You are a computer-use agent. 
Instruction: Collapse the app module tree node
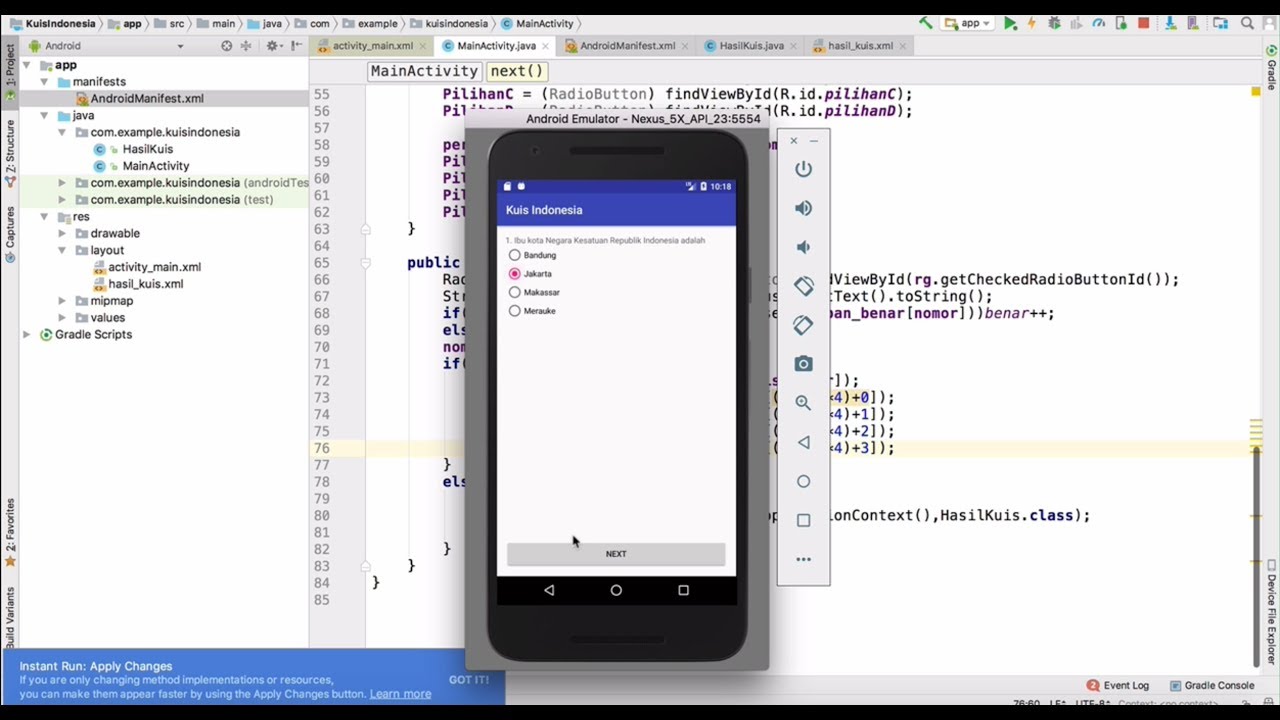tap(27, 65)
